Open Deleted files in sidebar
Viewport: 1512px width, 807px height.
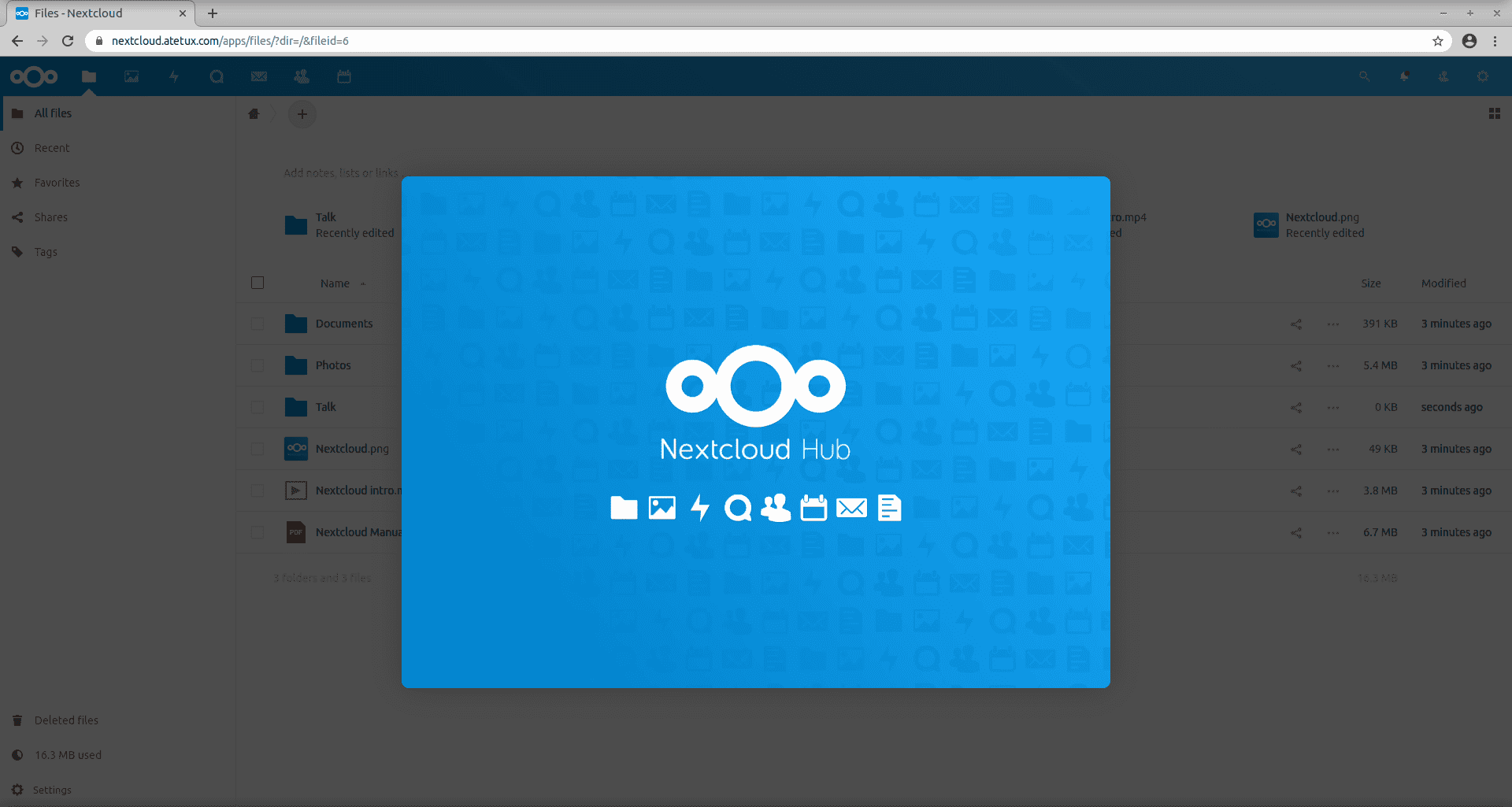[118, 720]
